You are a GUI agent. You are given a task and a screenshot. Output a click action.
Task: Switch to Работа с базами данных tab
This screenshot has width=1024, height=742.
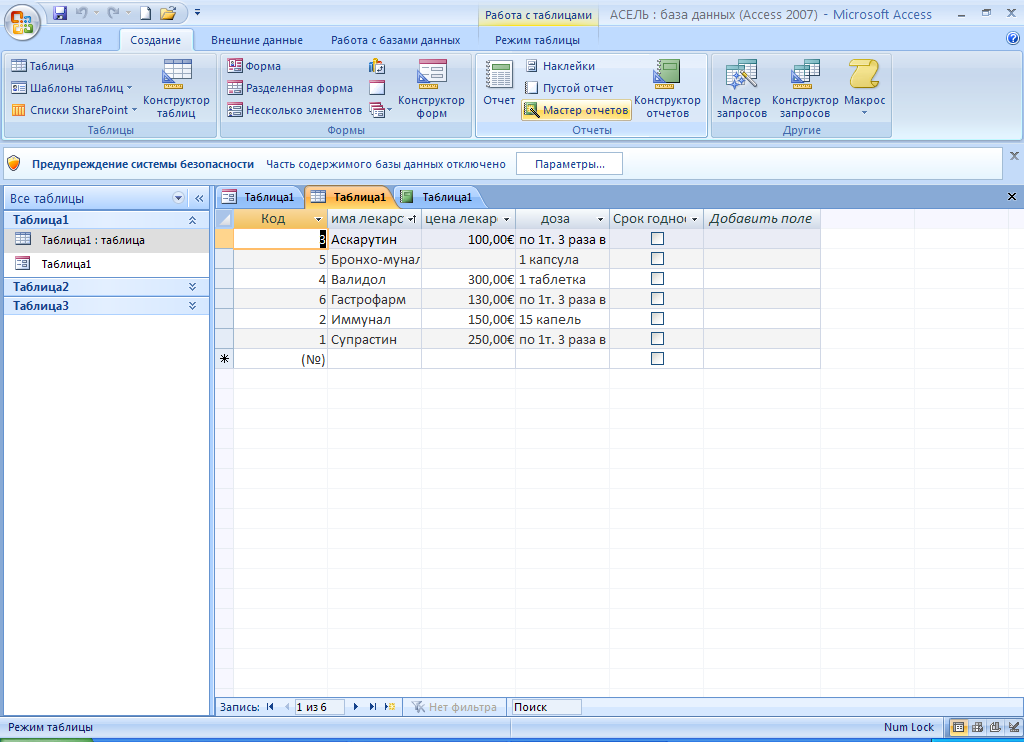tap(395, 40)
